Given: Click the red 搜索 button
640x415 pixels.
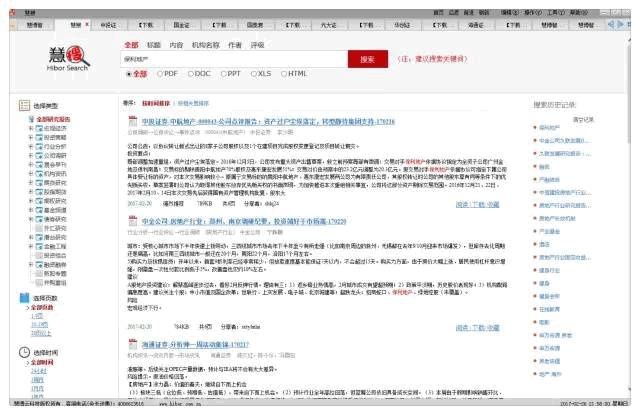Looking at the screenshot, I should pyautogui.click(x=367, y=59).
